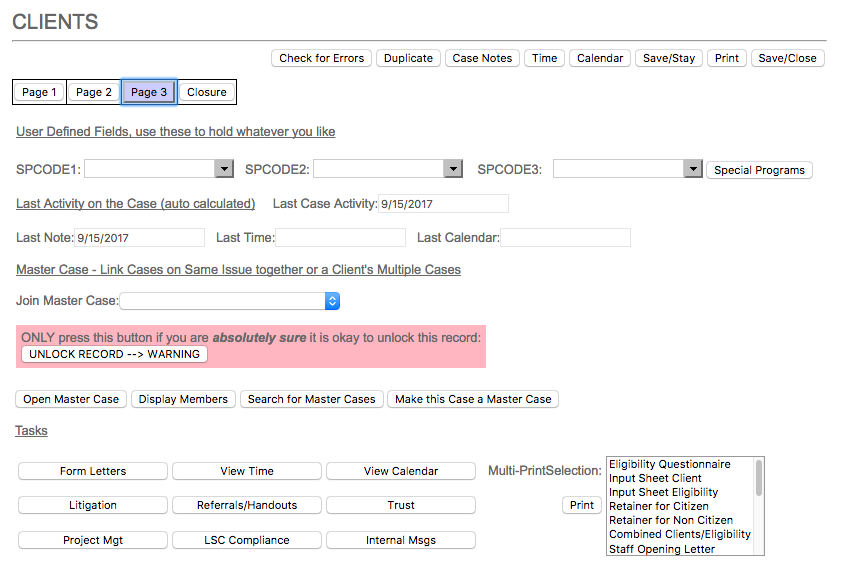This screenshot has width=841, height=566.
Task: Open the Closure tab
Action: [x=207, y=92]
